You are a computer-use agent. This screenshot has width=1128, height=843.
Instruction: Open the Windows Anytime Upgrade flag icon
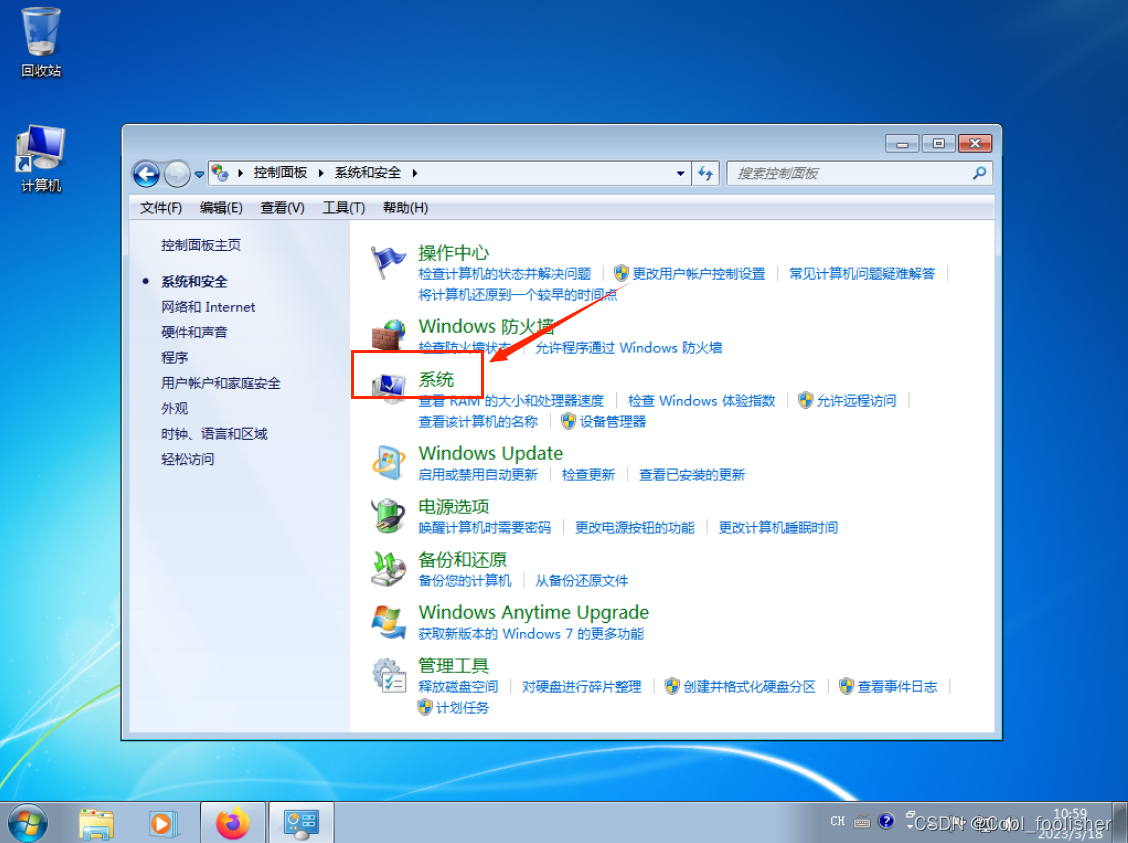388,621
